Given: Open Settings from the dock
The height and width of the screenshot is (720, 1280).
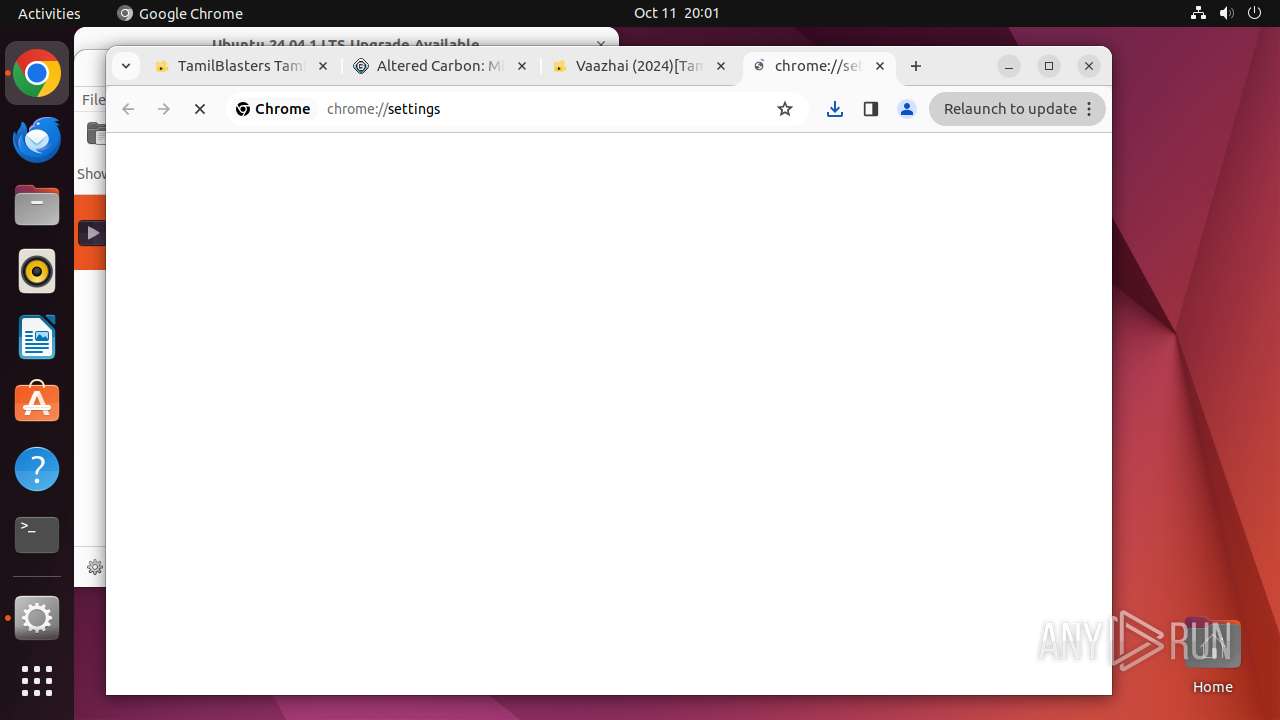Looking at the screenshot, I should 37,618.
